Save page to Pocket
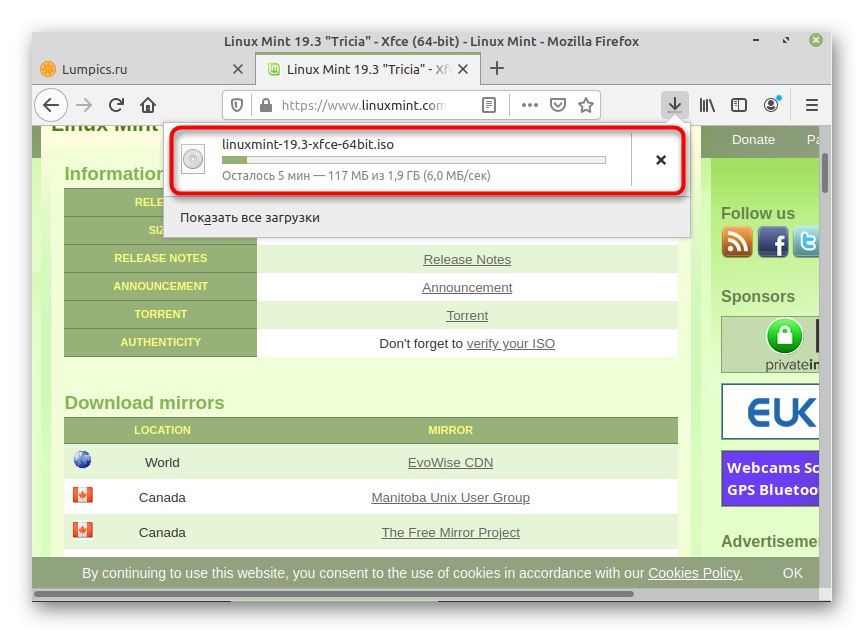The image size is (864, 634). coord(558,105)
